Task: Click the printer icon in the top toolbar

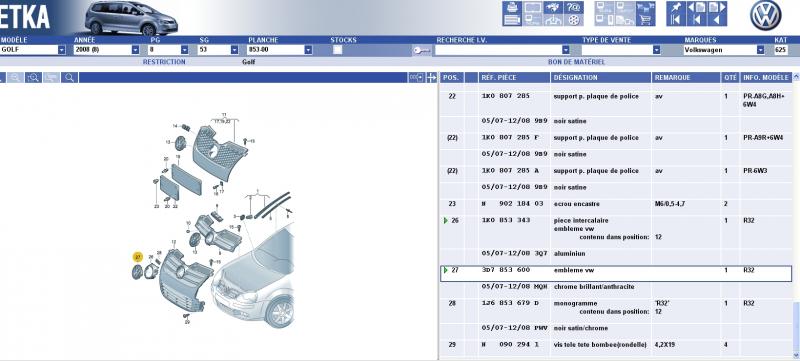Action: [x=512, y=8]
